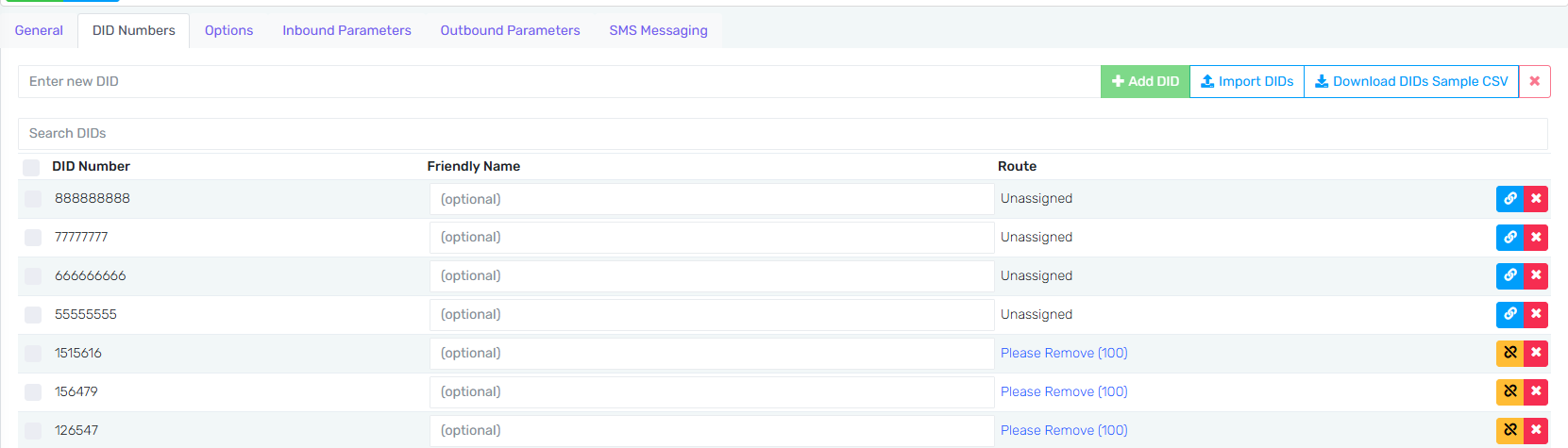Open the Inbound Parameters tab
Viewport: 1568px width, 448px height.
pyautogui.click(x=346, y=30)
